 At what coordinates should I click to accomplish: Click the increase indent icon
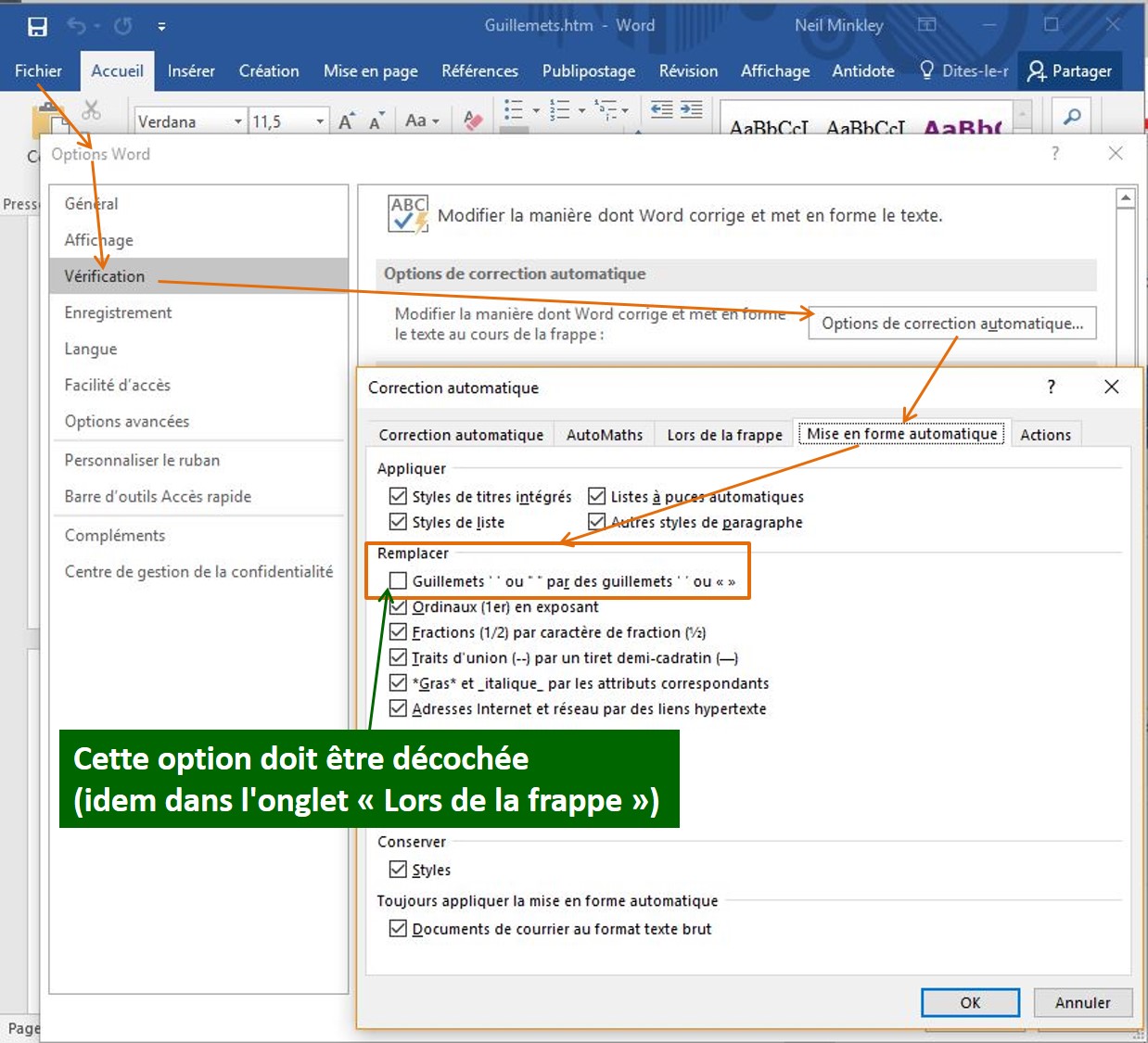coord(692,110)
